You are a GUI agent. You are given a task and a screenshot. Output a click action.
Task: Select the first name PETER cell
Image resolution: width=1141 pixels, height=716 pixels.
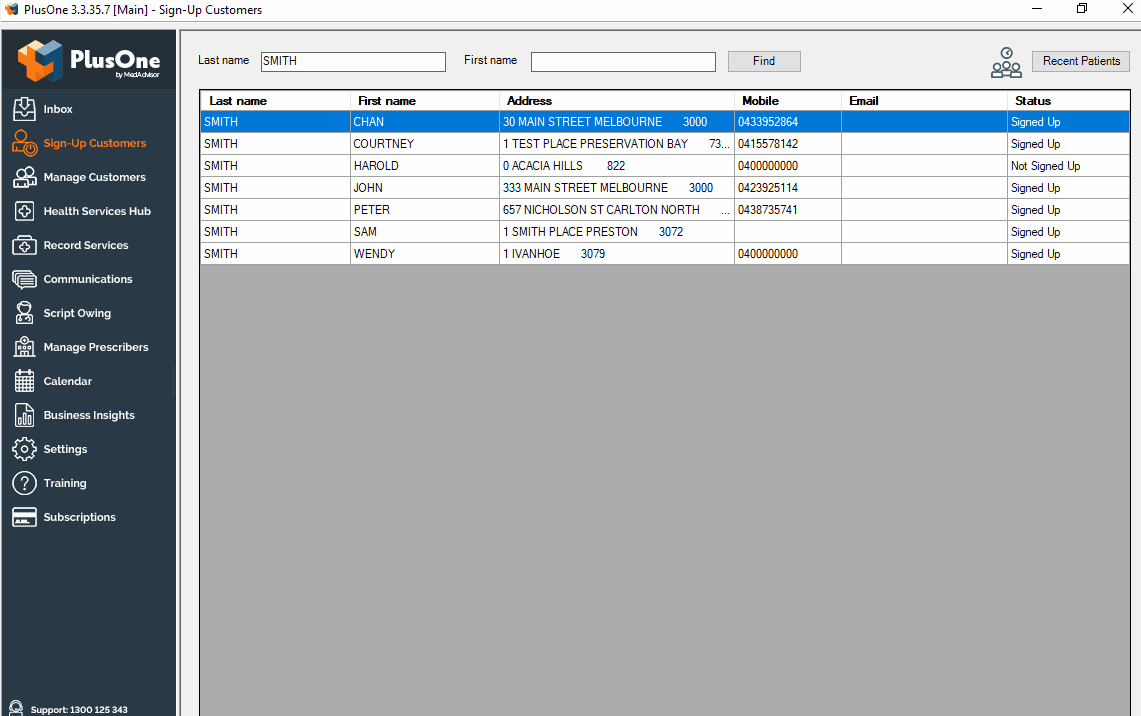tap(425, 210)
